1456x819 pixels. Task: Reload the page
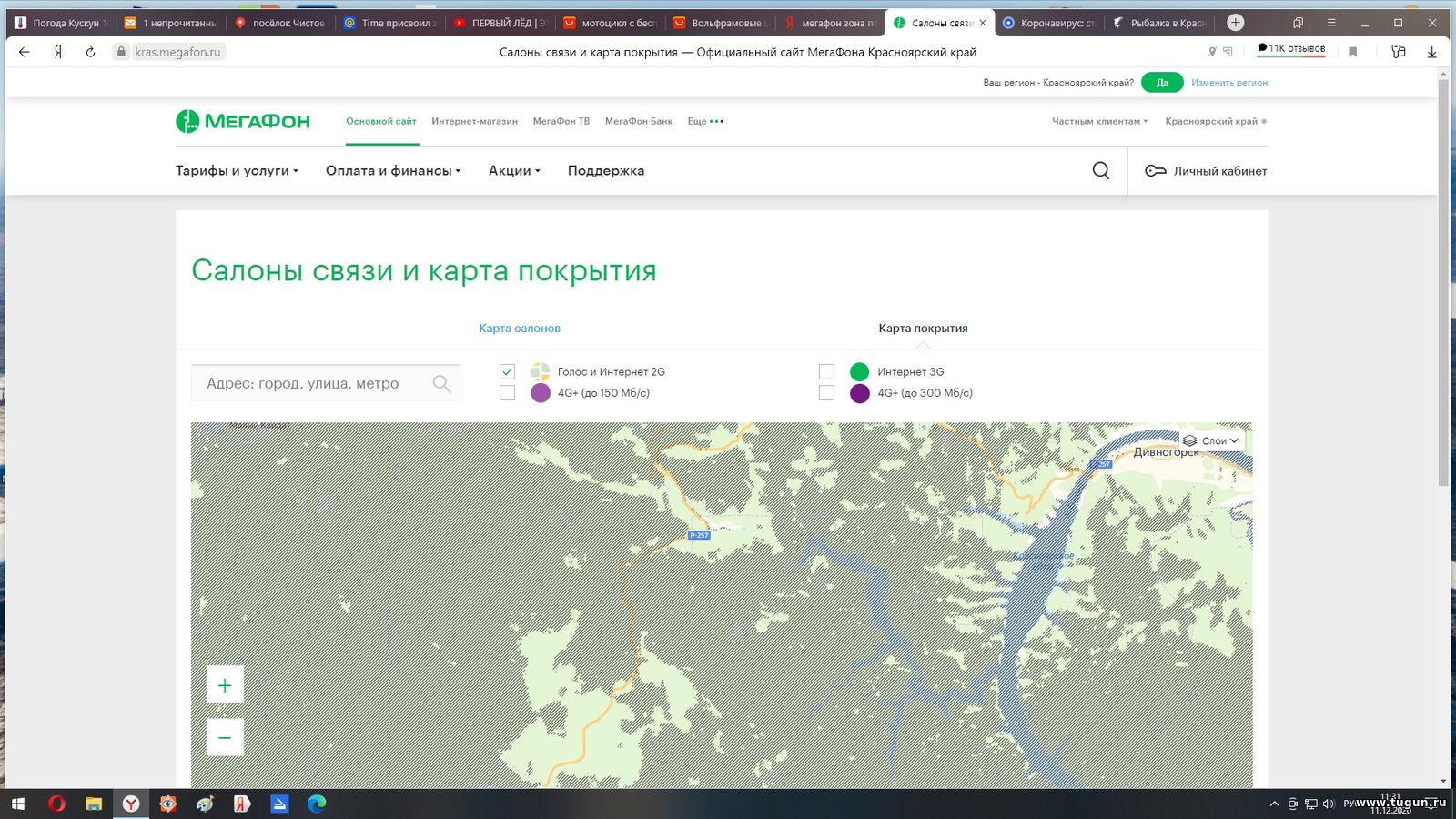pos(90,52)
